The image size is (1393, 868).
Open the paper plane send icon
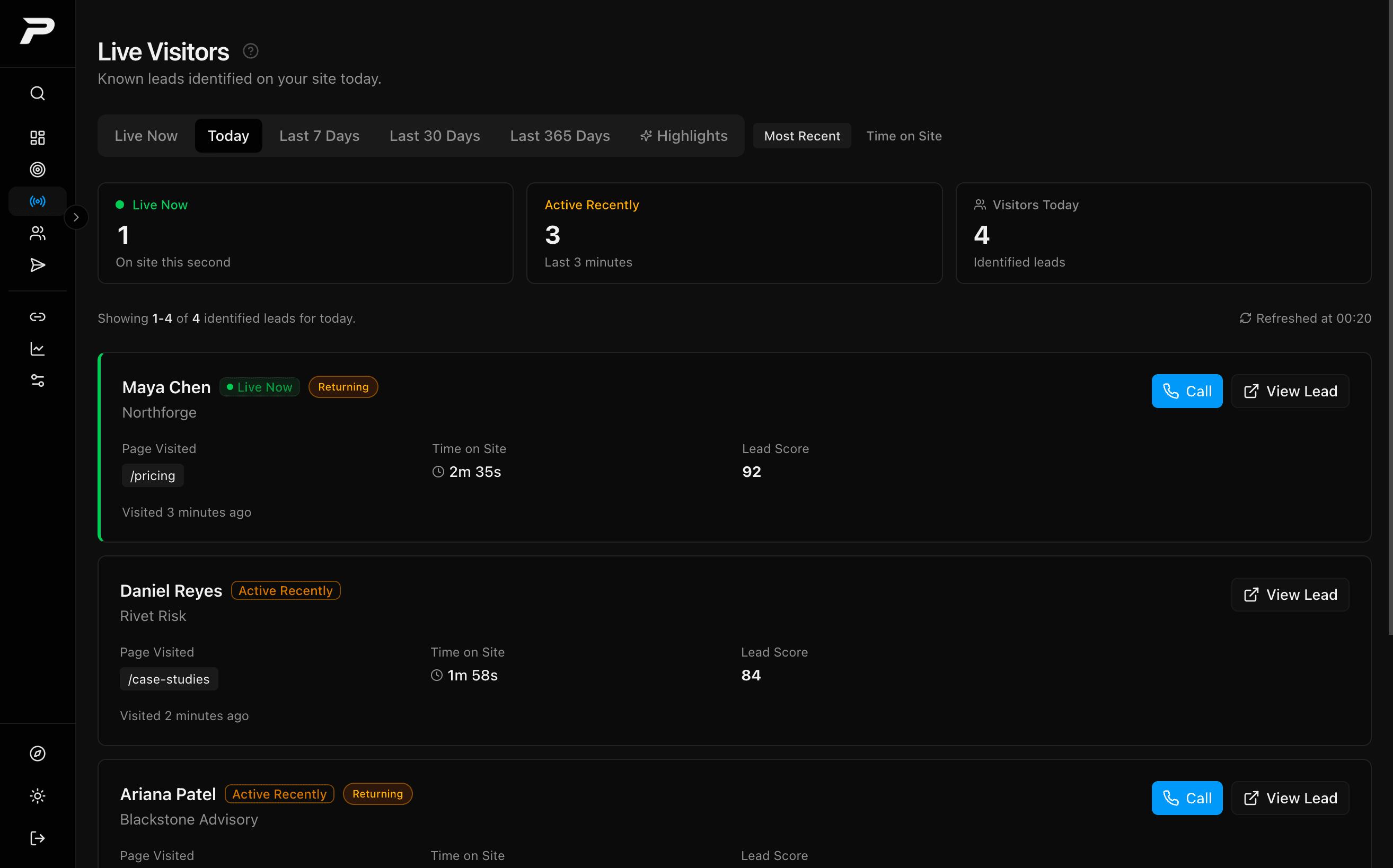pos(37,265)
